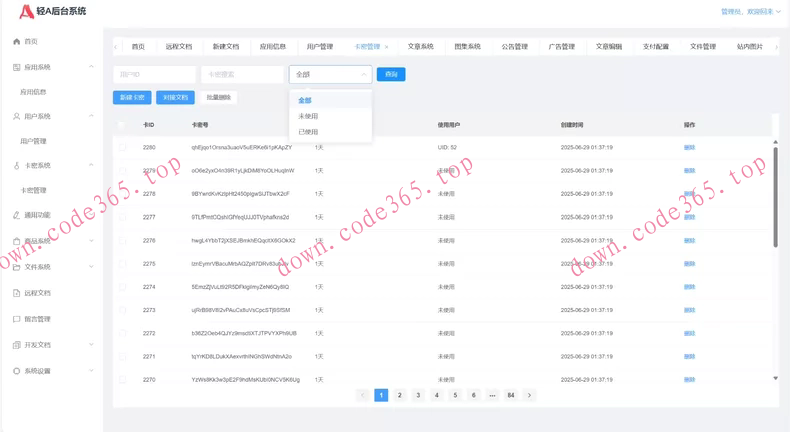Jump to last page 84
The height and width of the screenshot is (432, 790).
511,395
